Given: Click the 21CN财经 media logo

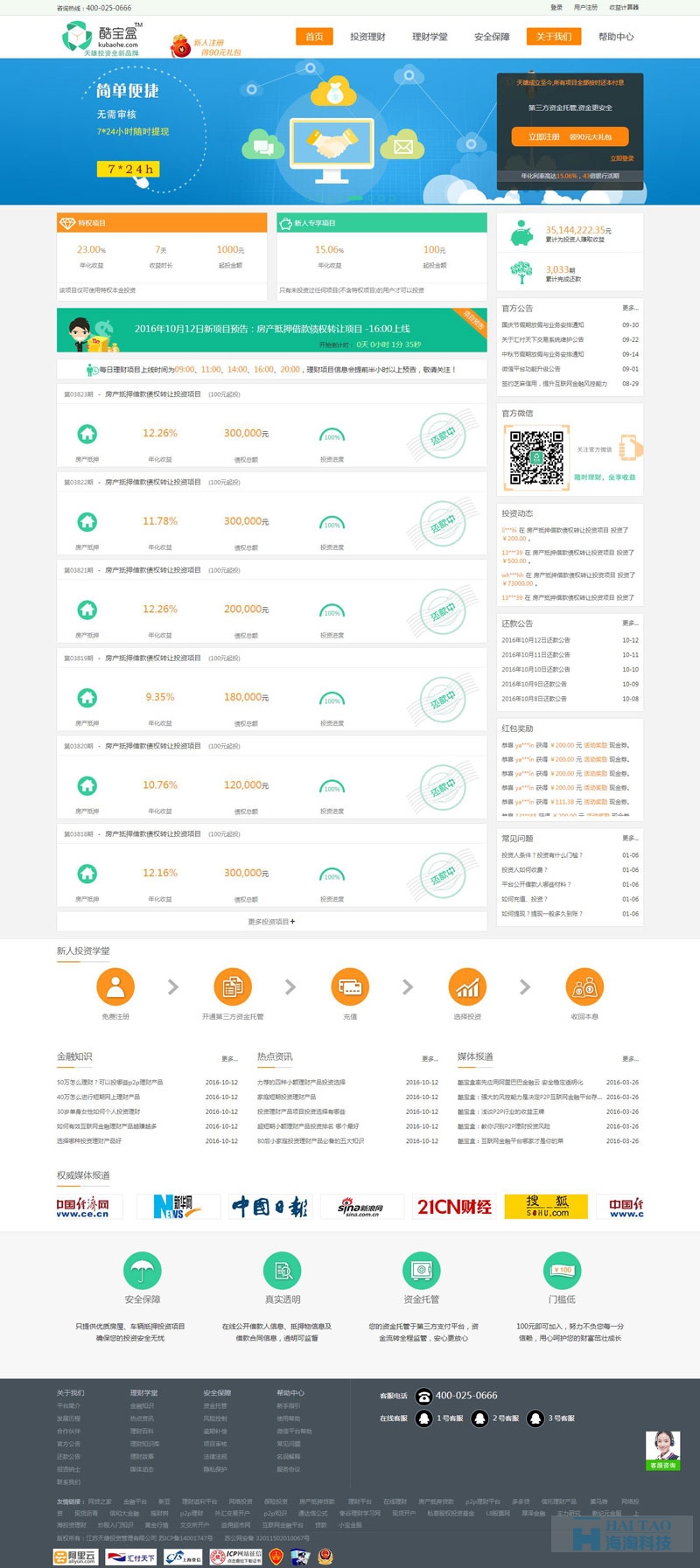Looking at the screenshot, I should click(x=454, y=1207).
